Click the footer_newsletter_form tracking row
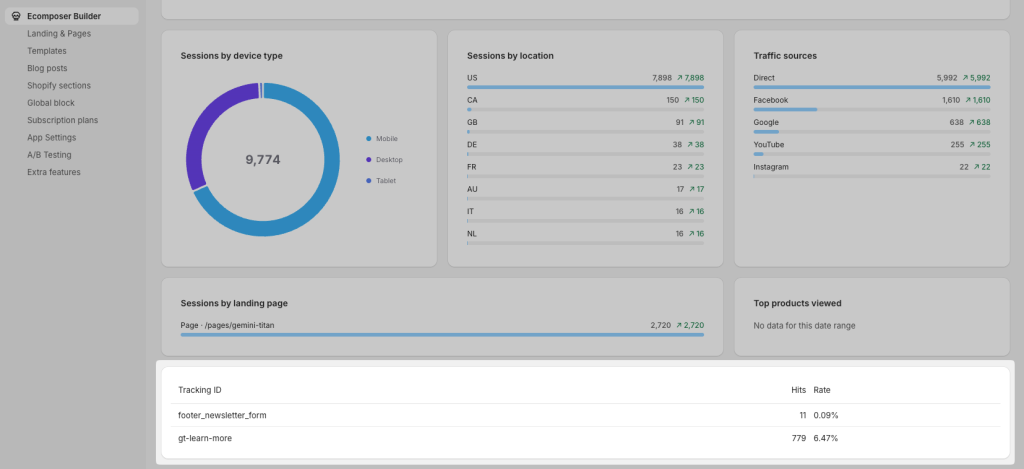 (x=222, y=415)
